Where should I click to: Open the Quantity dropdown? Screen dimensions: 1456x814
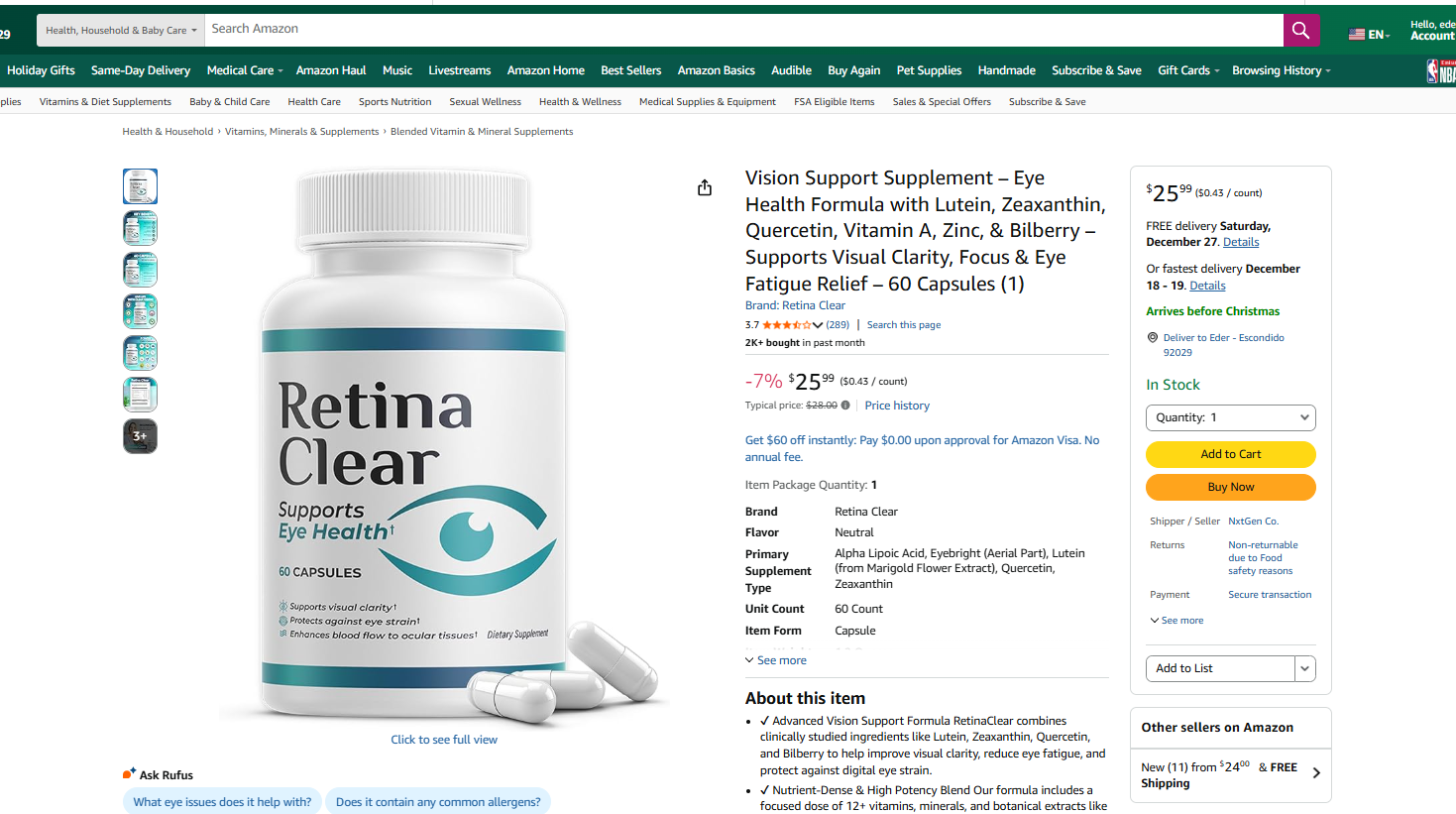pyautogui.click(x=1231, y=417)
